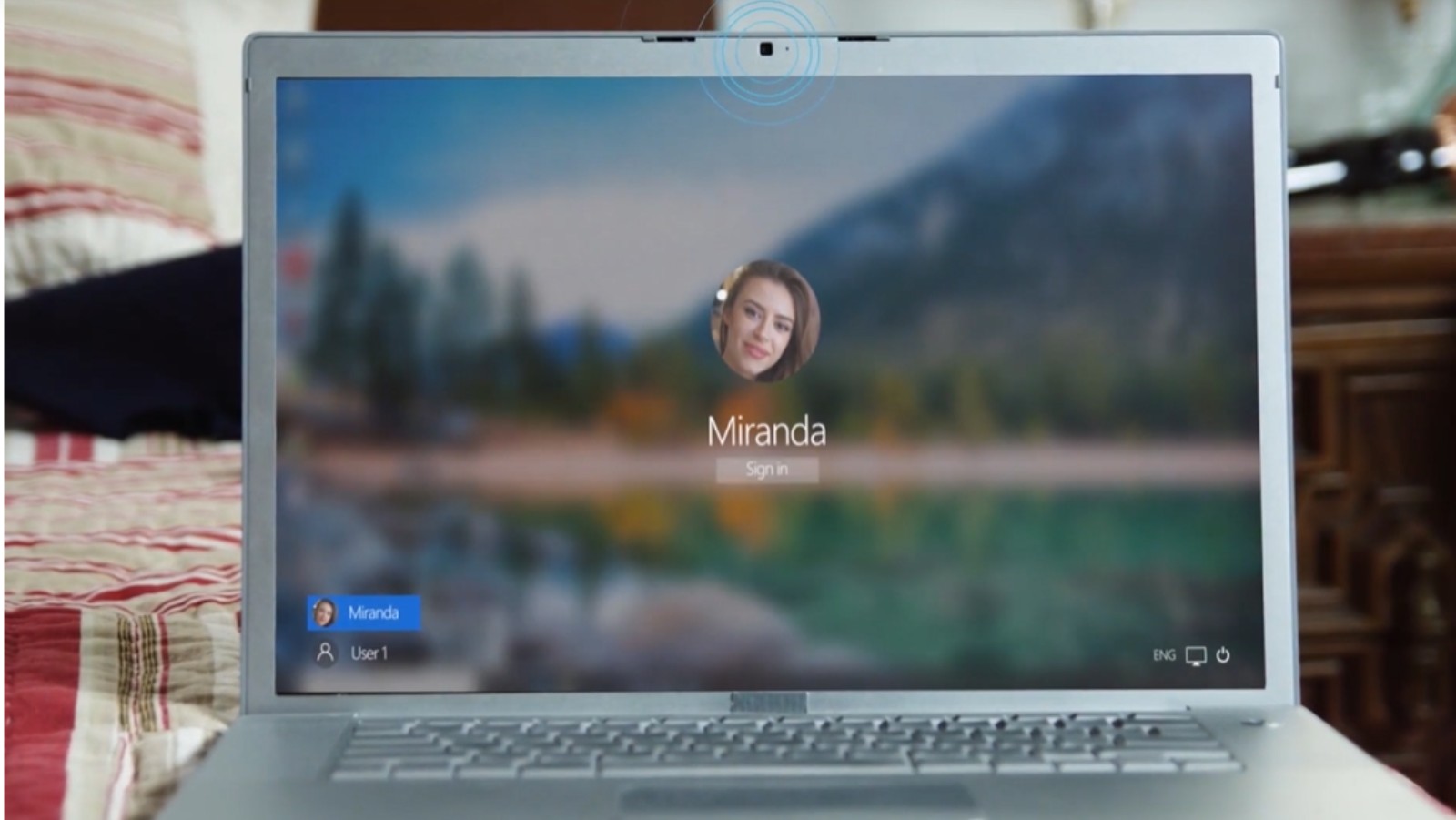Click the laptop hinge below the screen
This screenshot has width=1456, height=820.
click(767, 702)
